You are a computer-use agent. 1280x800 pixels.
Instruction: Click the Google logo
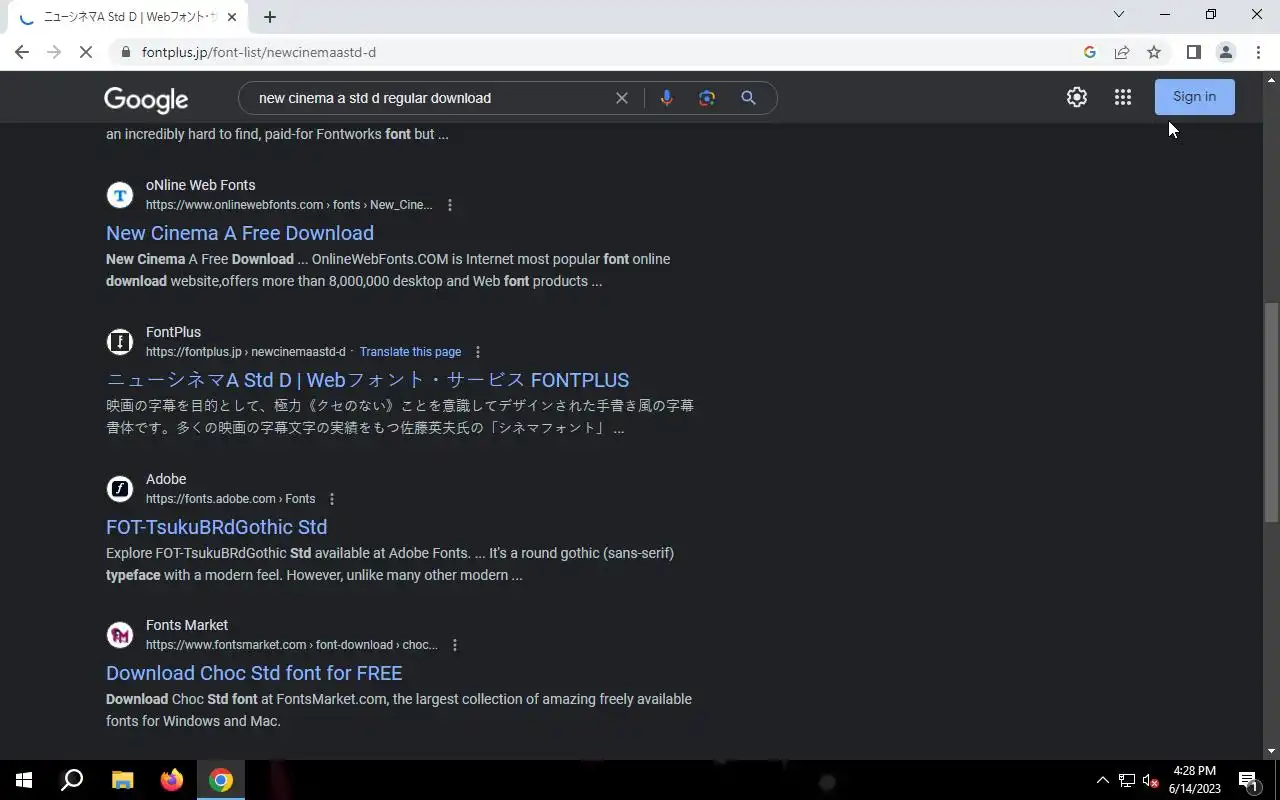coord(146,99)
